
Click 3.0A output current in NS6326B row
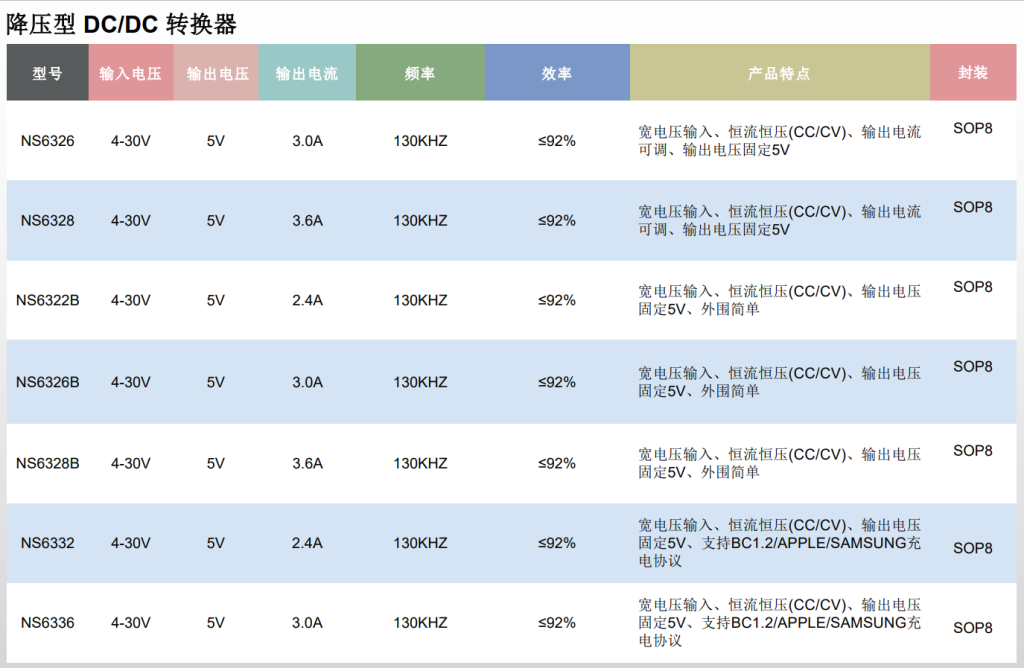point(308,382)
